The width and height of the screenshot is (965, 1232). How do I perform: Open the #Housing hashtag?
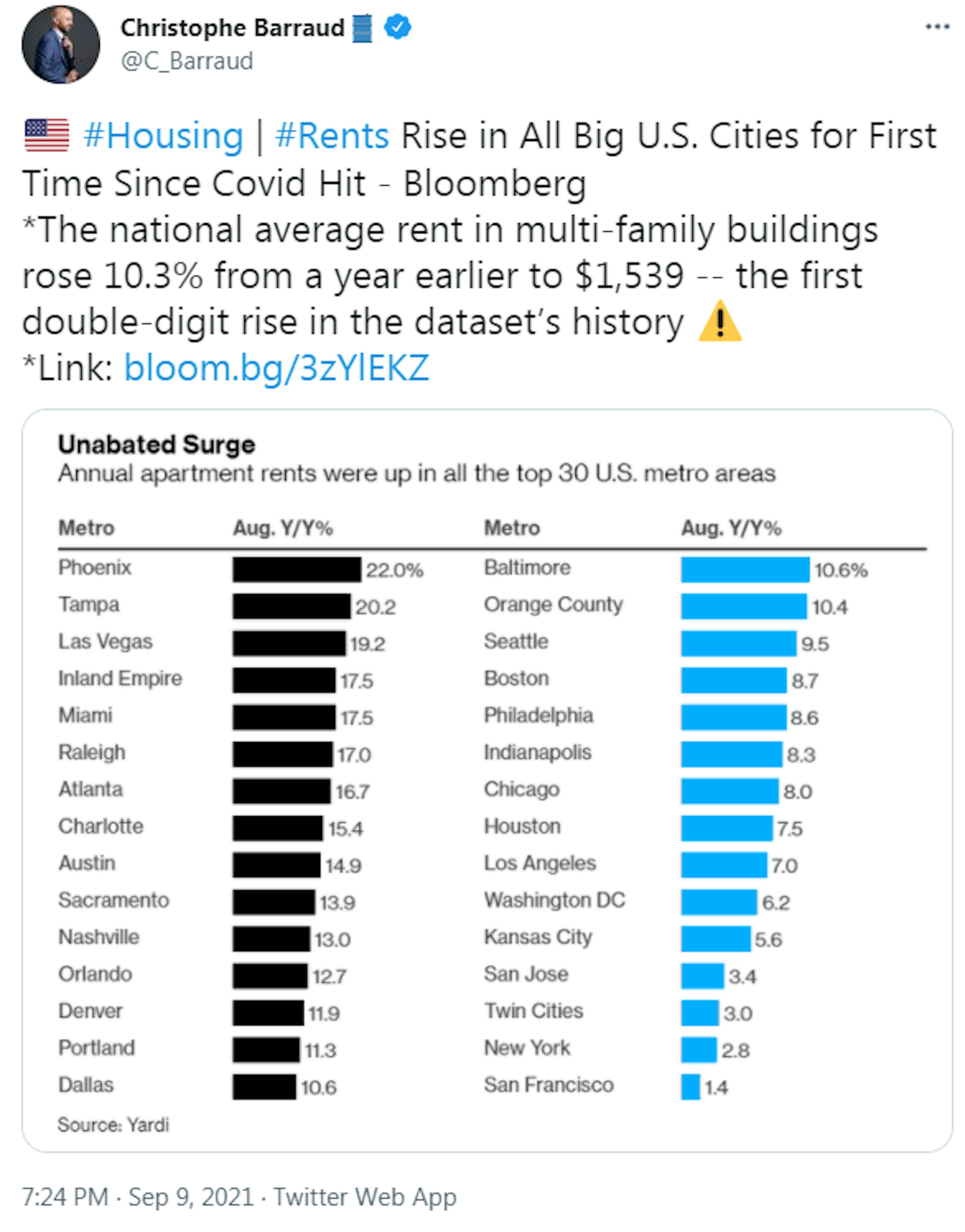tap(163, 136)
